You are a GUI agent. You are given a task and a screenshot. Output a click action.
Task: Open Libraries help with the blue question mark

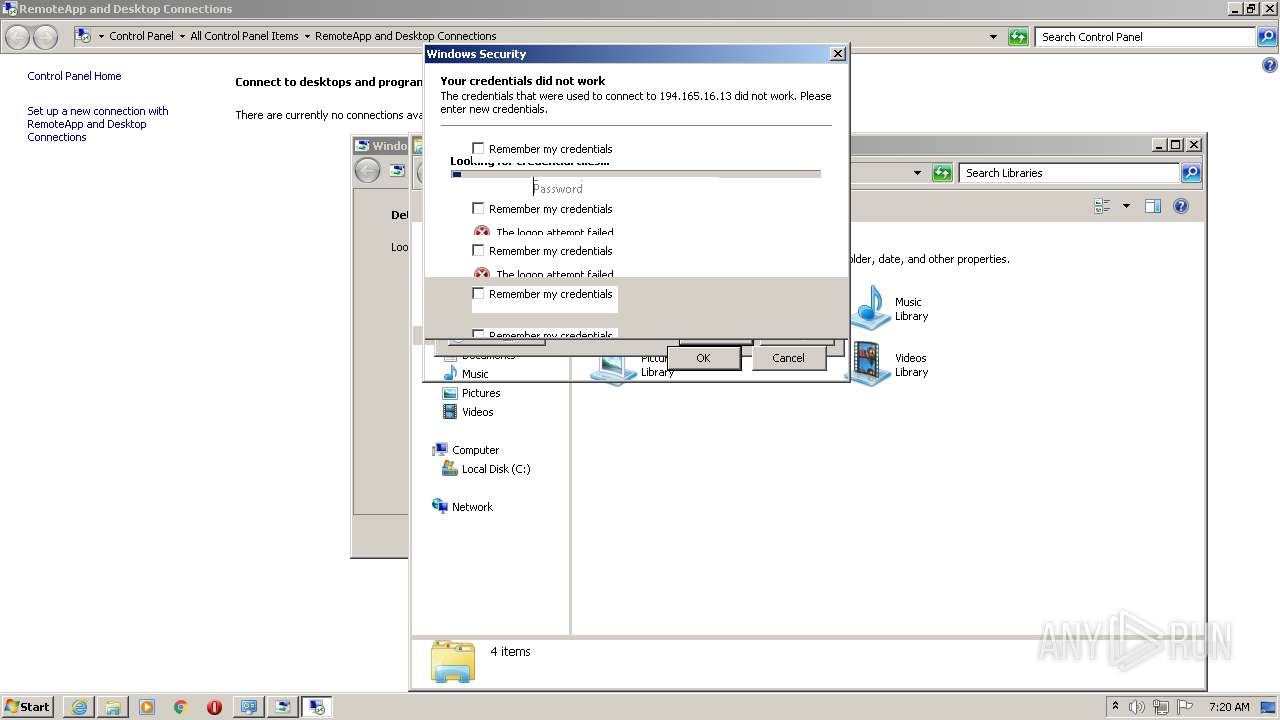tap(1181, 206)
